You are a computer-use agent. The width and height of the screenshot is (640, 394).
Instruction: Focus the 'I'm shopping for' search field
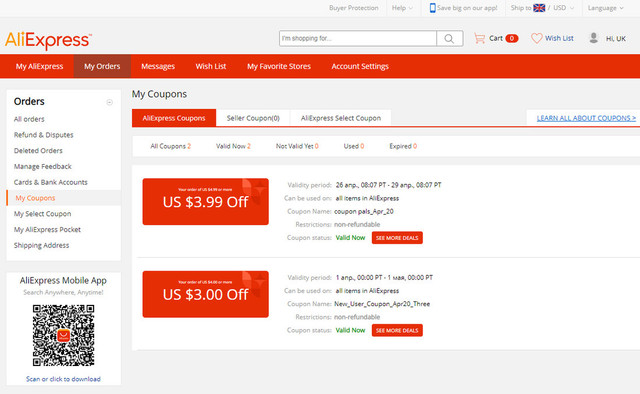(x=358, y=38)
